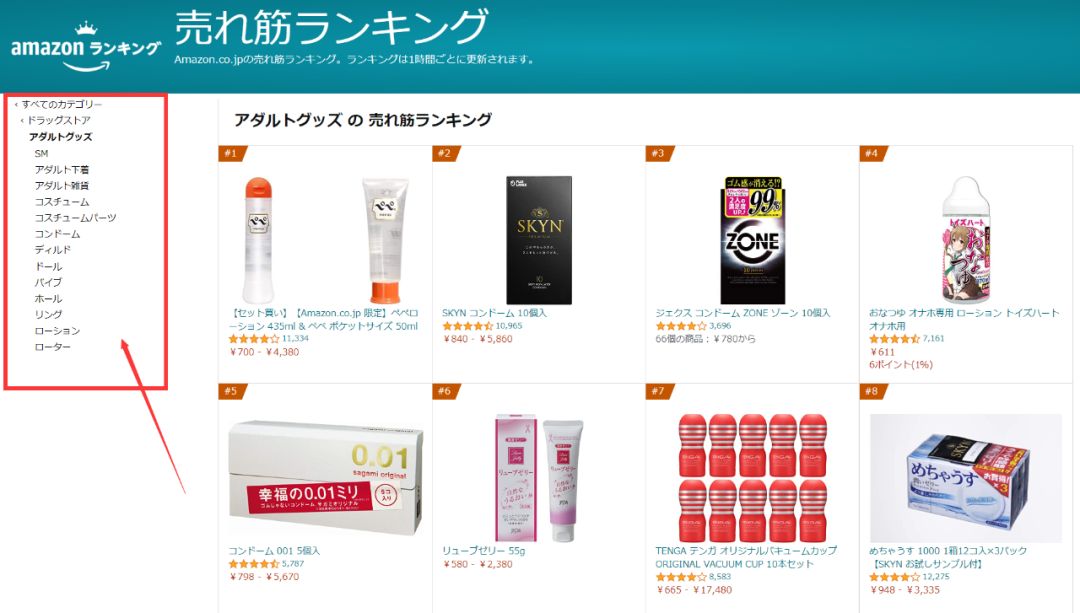Open the SKYN condom product image
1080x613 pixels.
(539, 240)
